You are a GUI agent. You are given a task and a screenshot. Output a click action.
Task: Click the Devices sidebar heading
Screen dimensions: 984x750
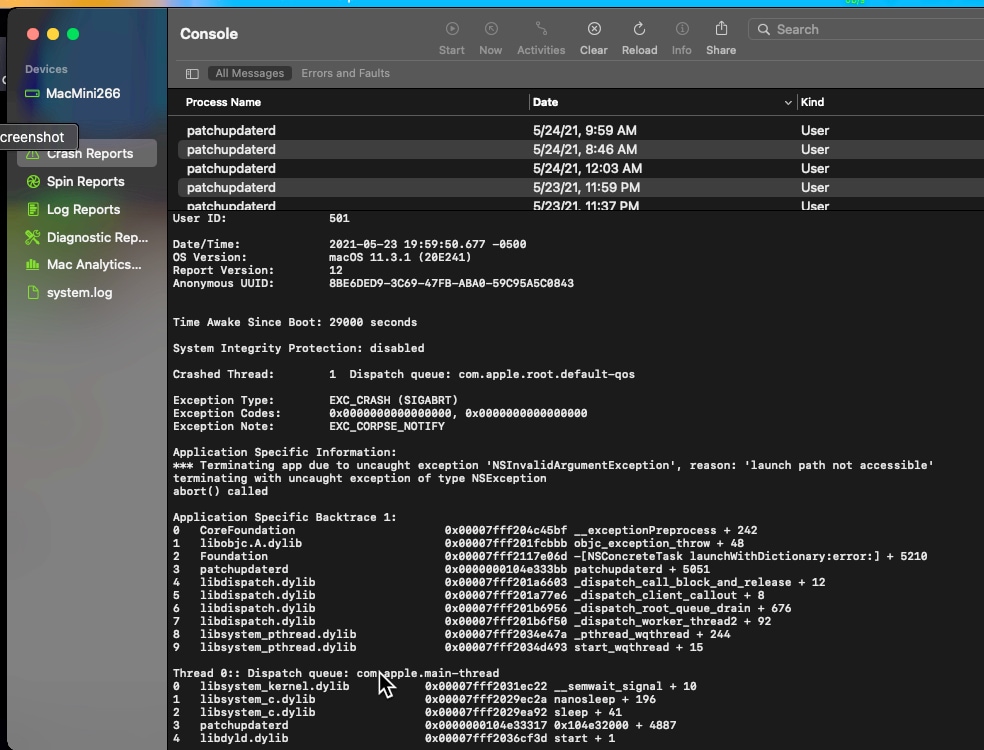pyautogui.click(x=46, y=70)
